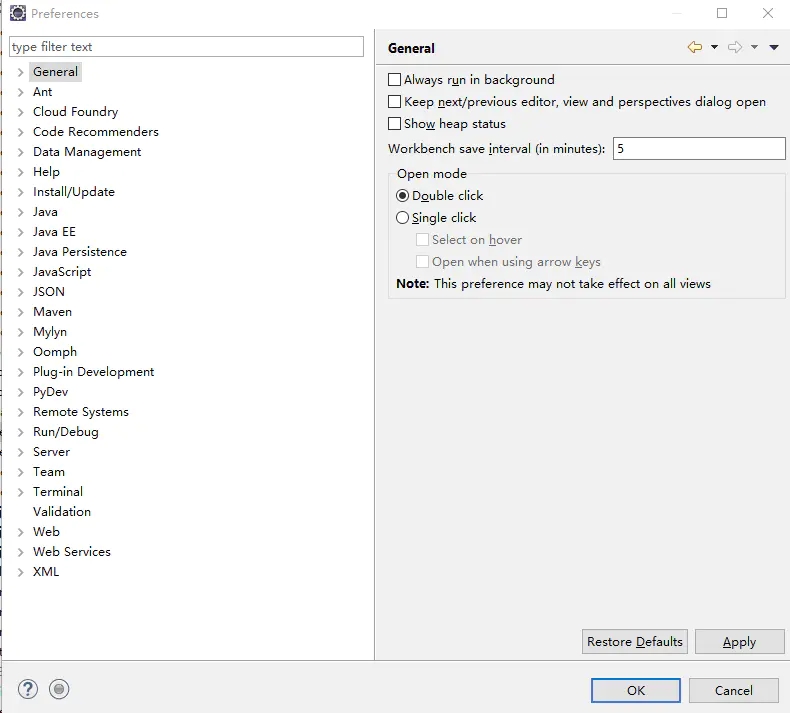The width and height of the screenshot is (790, 713).
Task: Open the Install/Update preferences page
Action: [x=74, y=192]
